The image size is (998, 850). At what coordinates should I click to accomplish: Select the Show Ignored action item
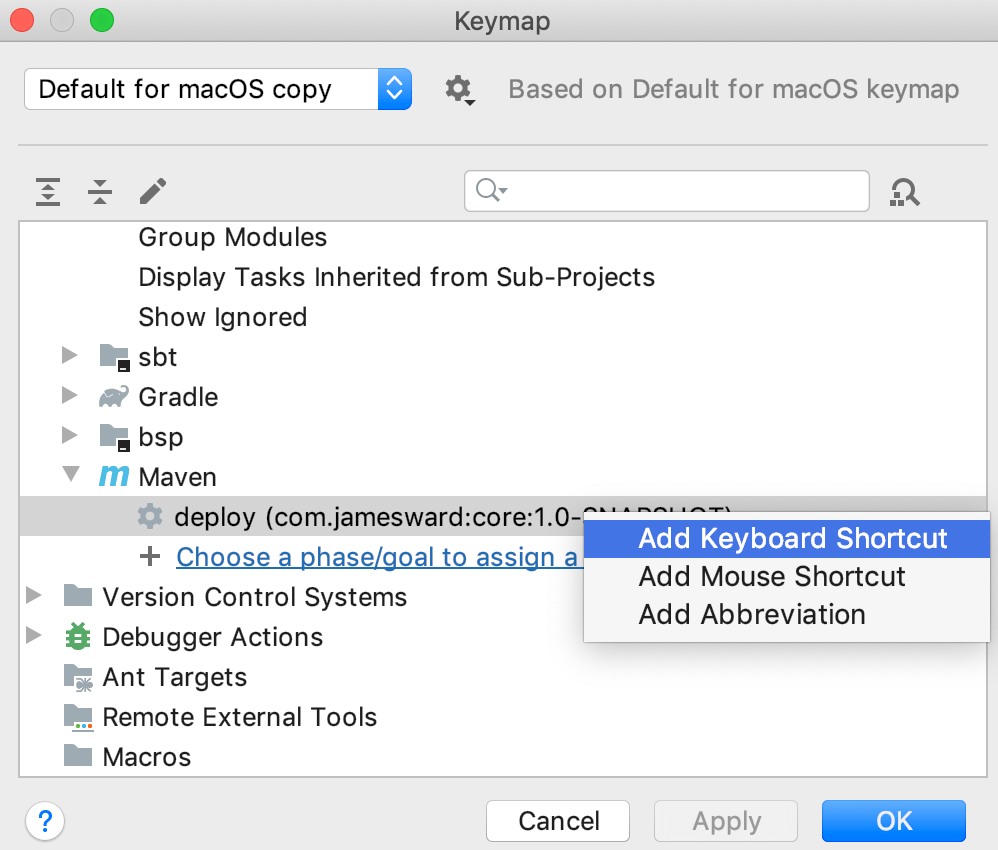click(222, 317)
